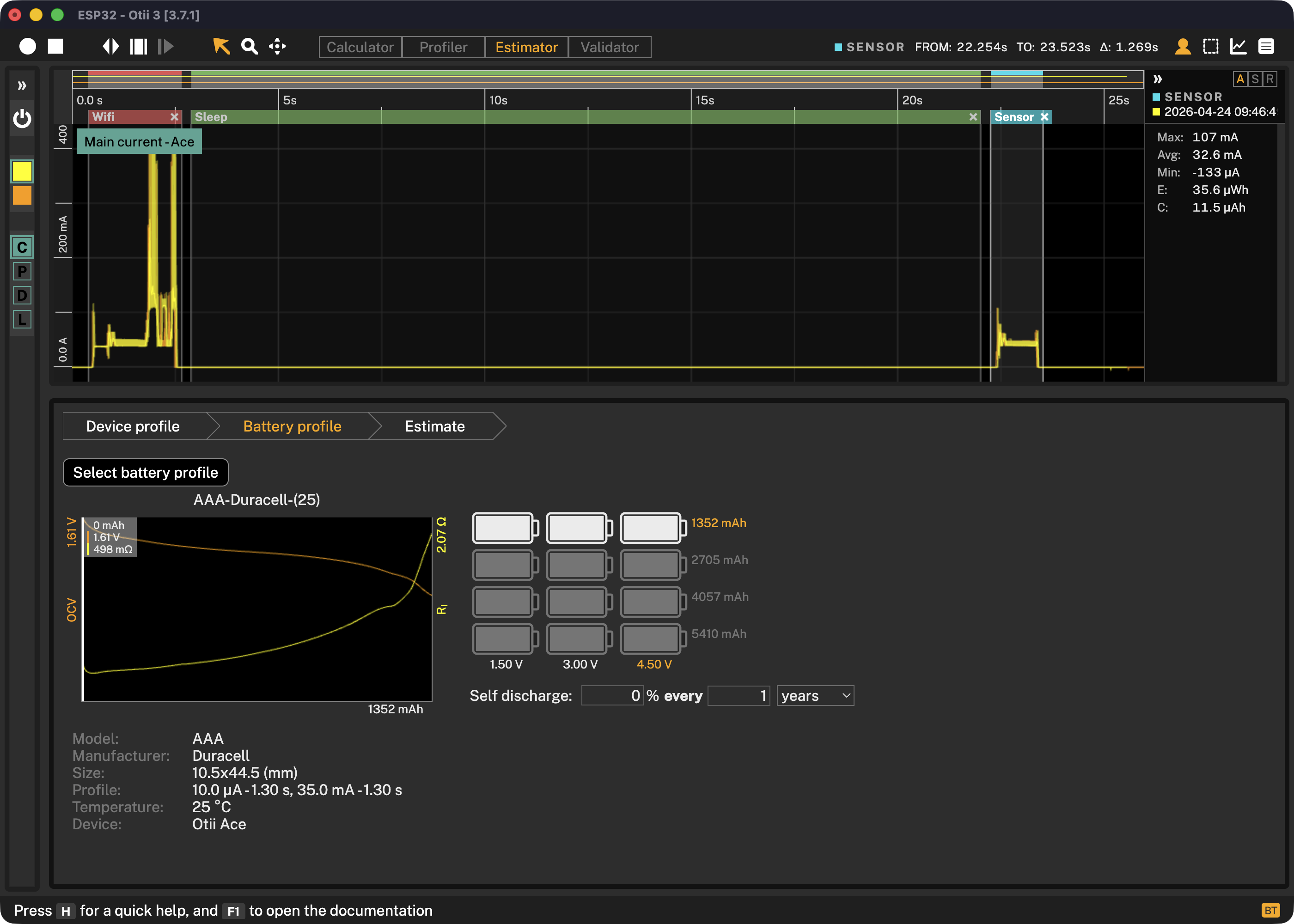Toggle the R mode button in statistics panel
1294x924 pixels.
pos(1270,79)
